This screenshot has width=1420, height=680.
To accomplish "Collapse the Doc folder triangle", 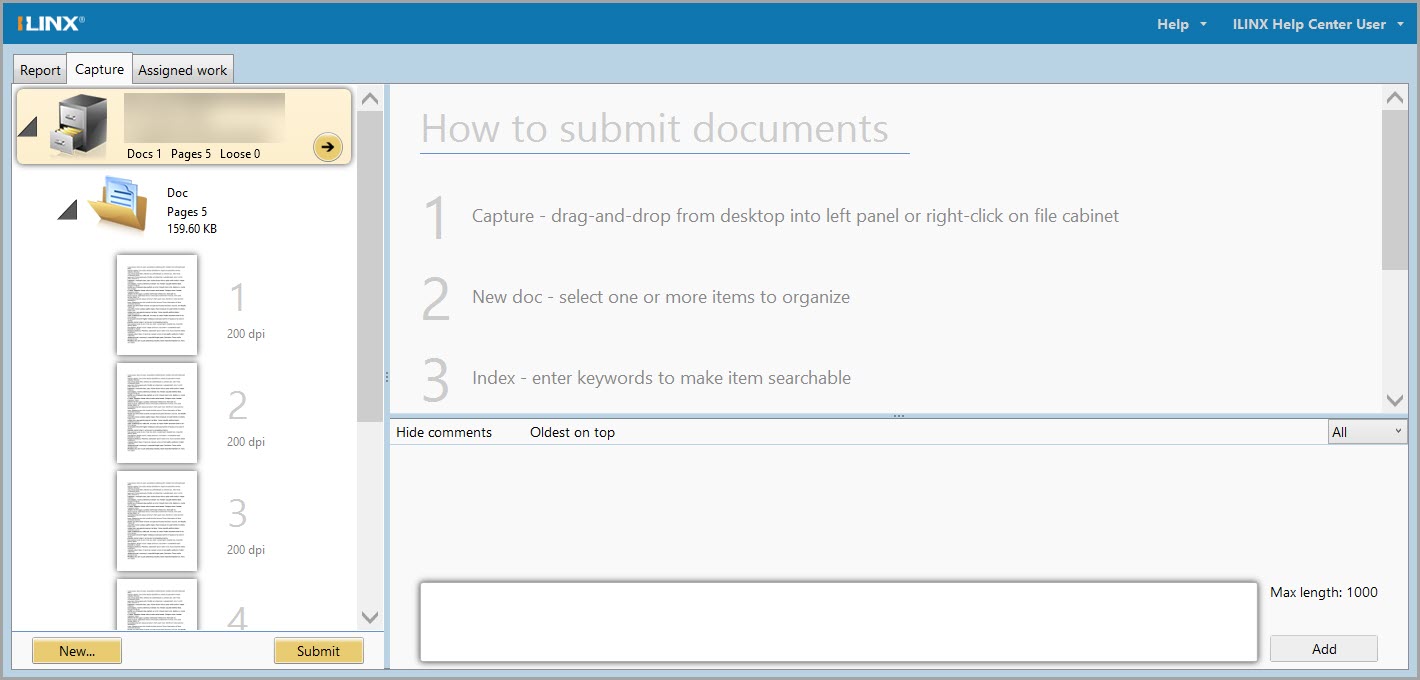I will click(67, 209).
